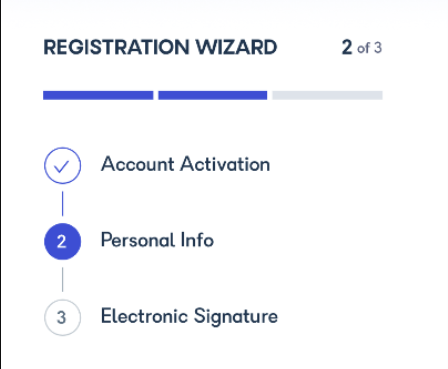The width and height of the screenshot is (448, 369).
Task: Click the dark left border of the panel
Action: click(1, 184)
